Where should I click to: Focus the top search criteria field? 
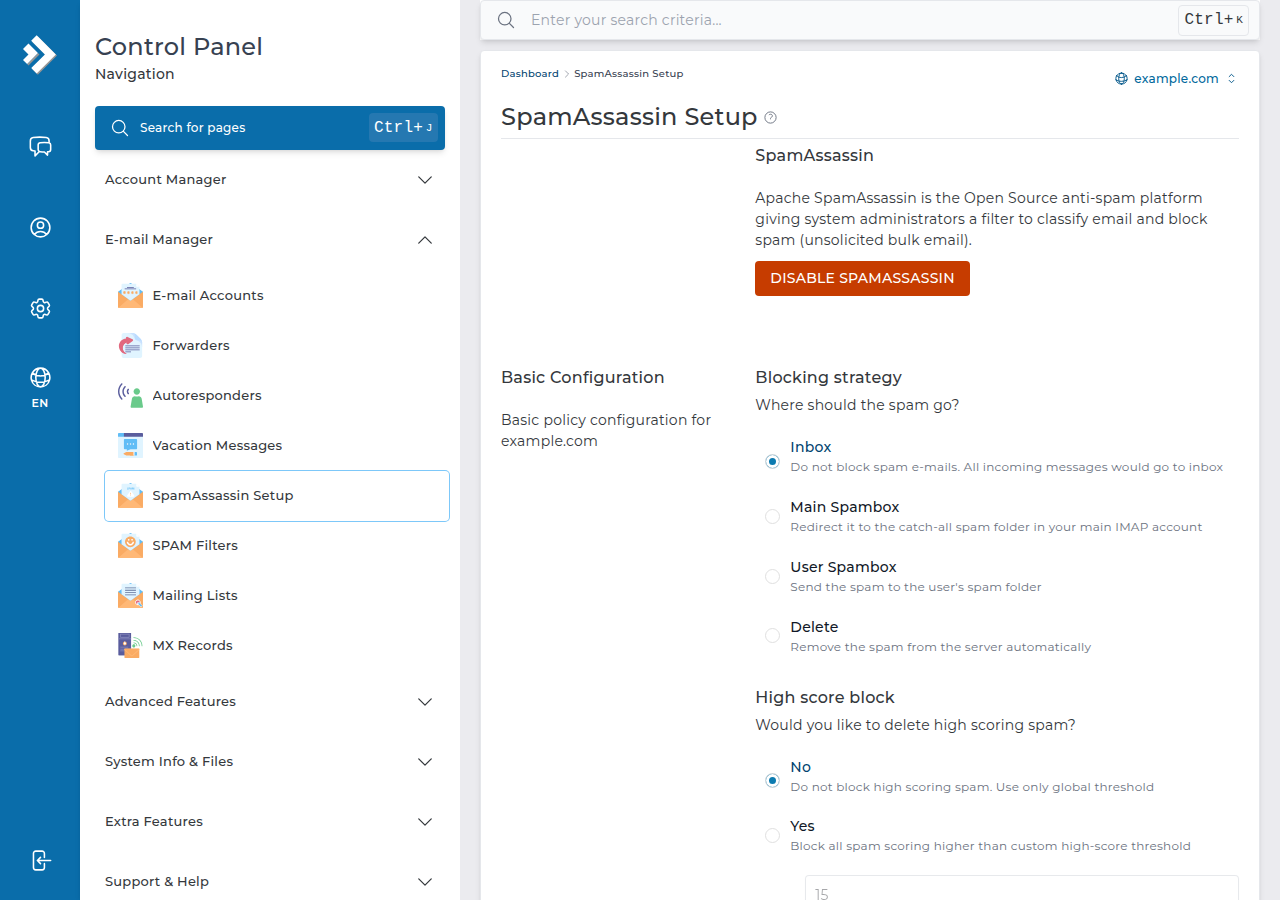pos(850,20)
